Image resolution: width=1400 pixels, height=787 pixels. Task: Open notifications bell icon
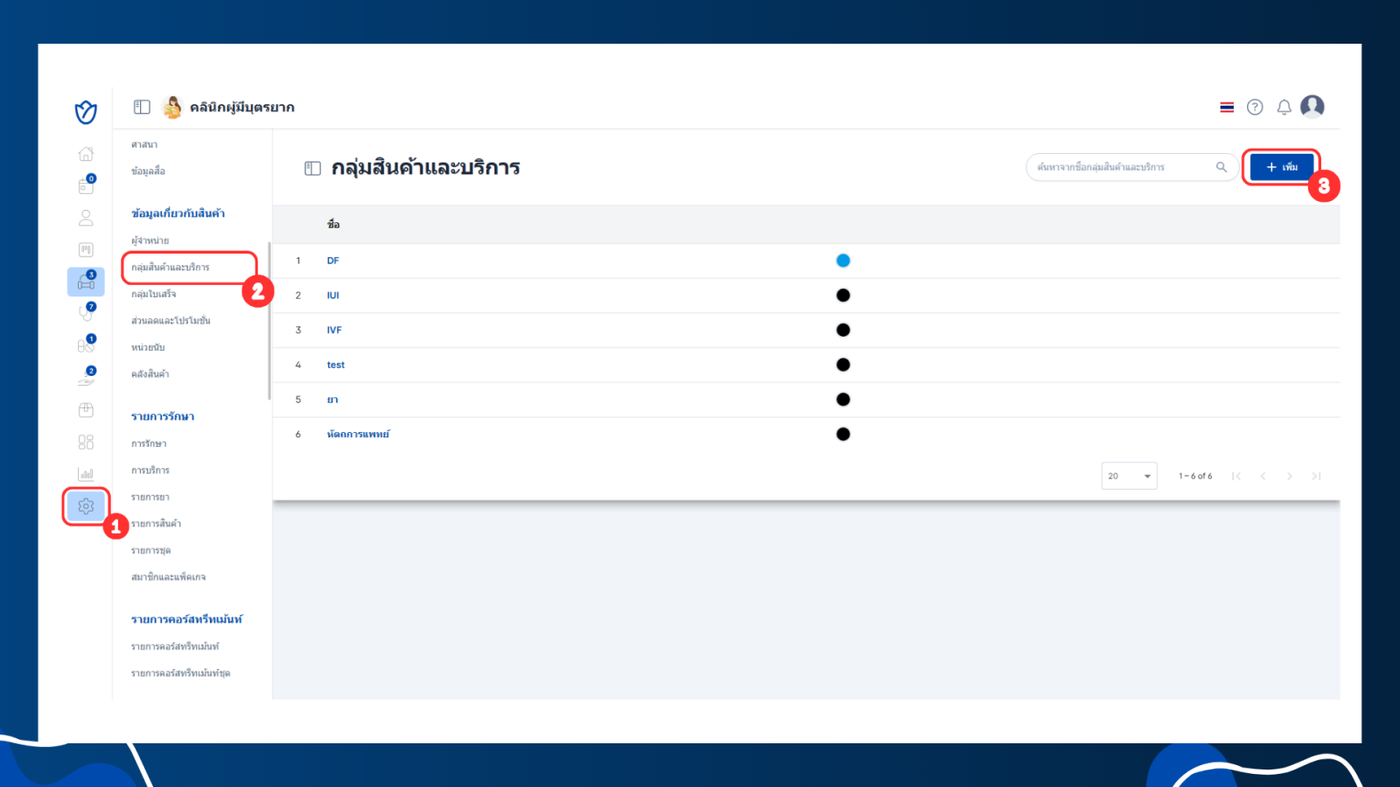1284,107
